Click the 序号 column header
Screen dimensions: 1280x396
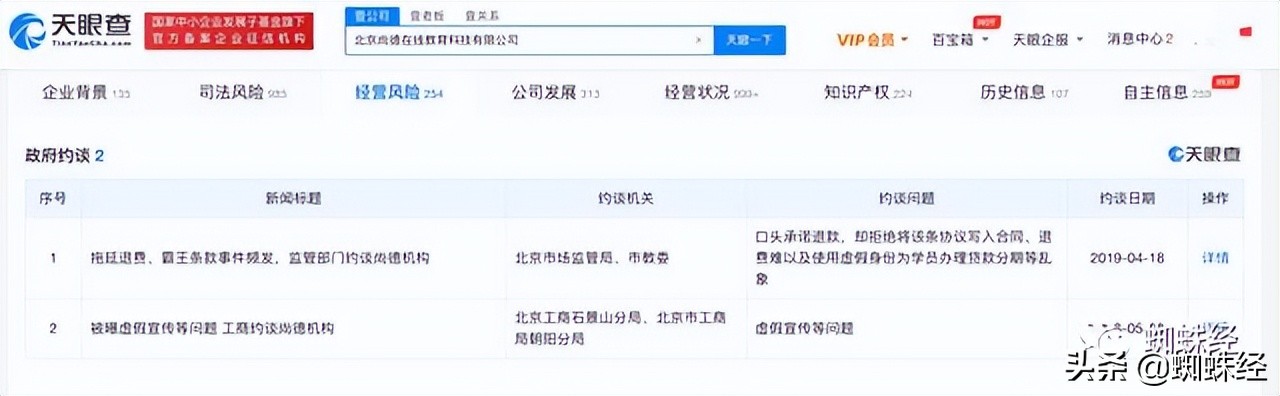coord(54,198)
